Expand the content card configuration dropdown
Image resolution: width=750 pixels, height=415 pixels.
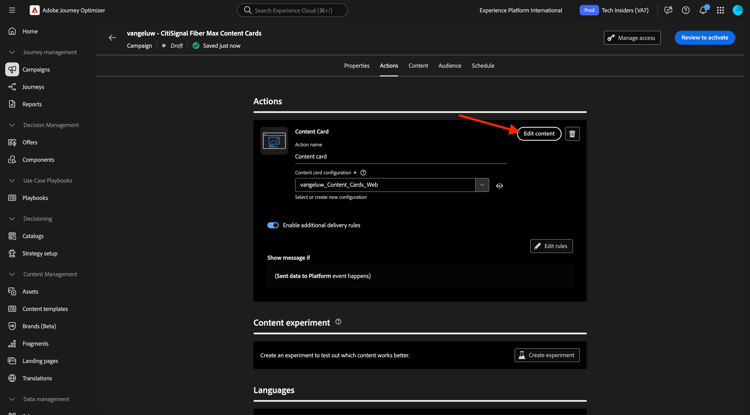tap(482, 185)
